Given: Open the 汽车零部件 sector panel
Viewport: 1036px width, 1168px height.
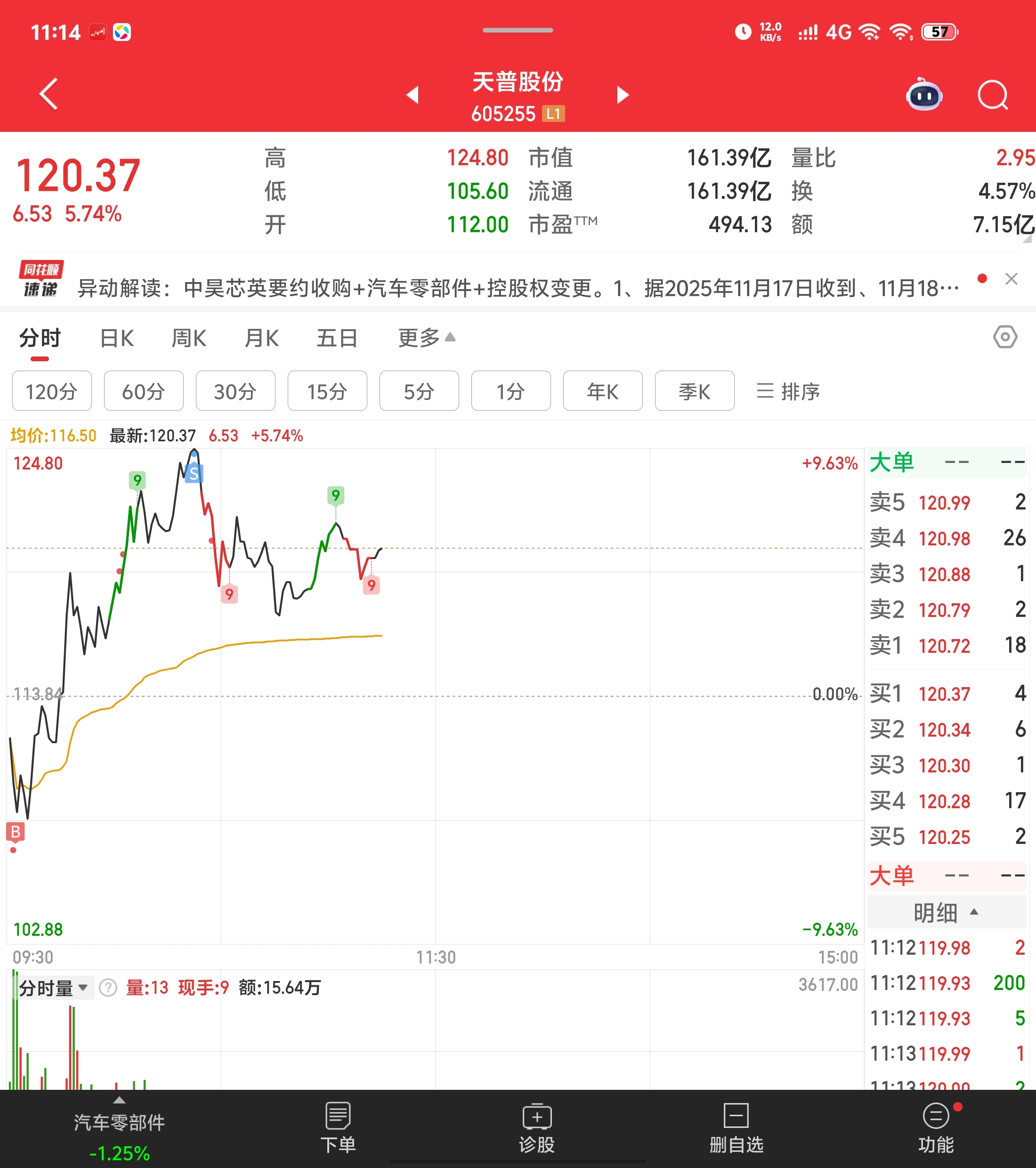Looking at the screenshot, I should tap(119, 1134).
